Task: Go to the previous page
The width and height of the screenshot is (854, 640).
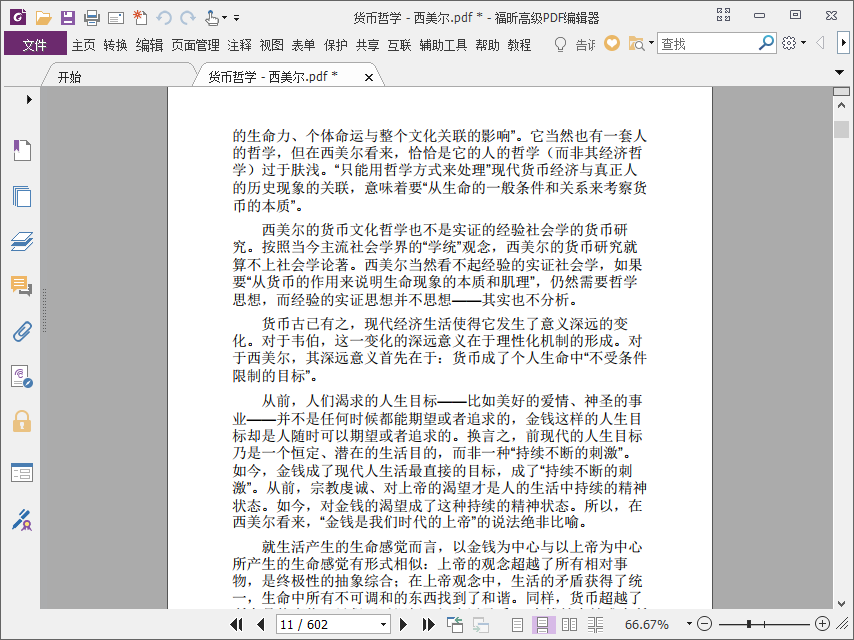Action: click(x=260, y=624)
